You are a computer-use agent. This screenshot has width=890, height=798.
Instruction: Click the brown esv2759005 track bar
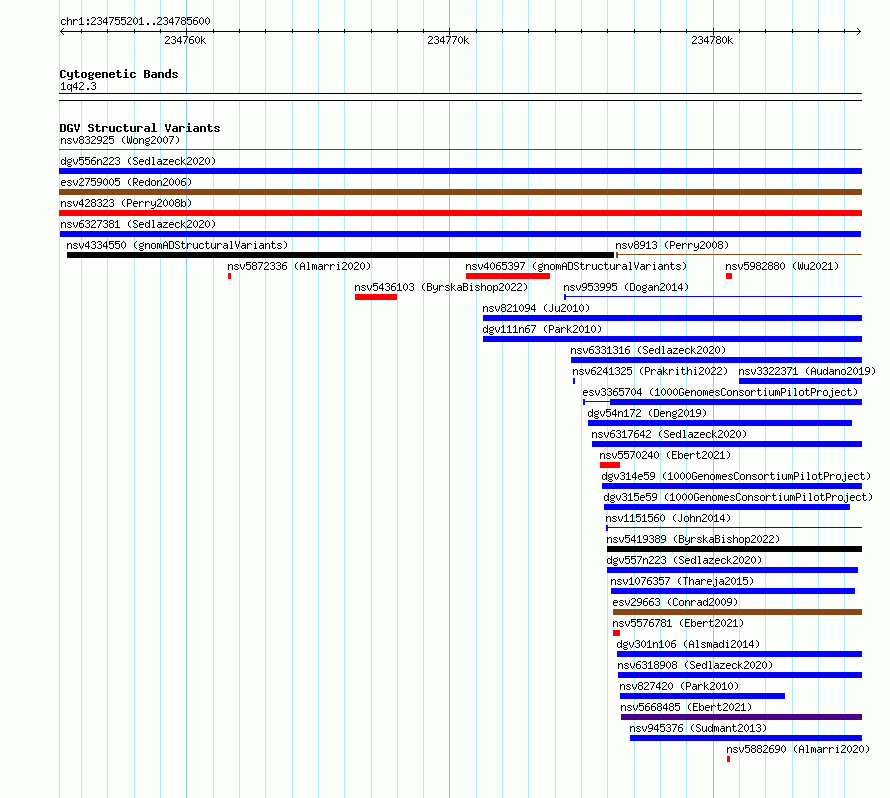coord(460,192)
